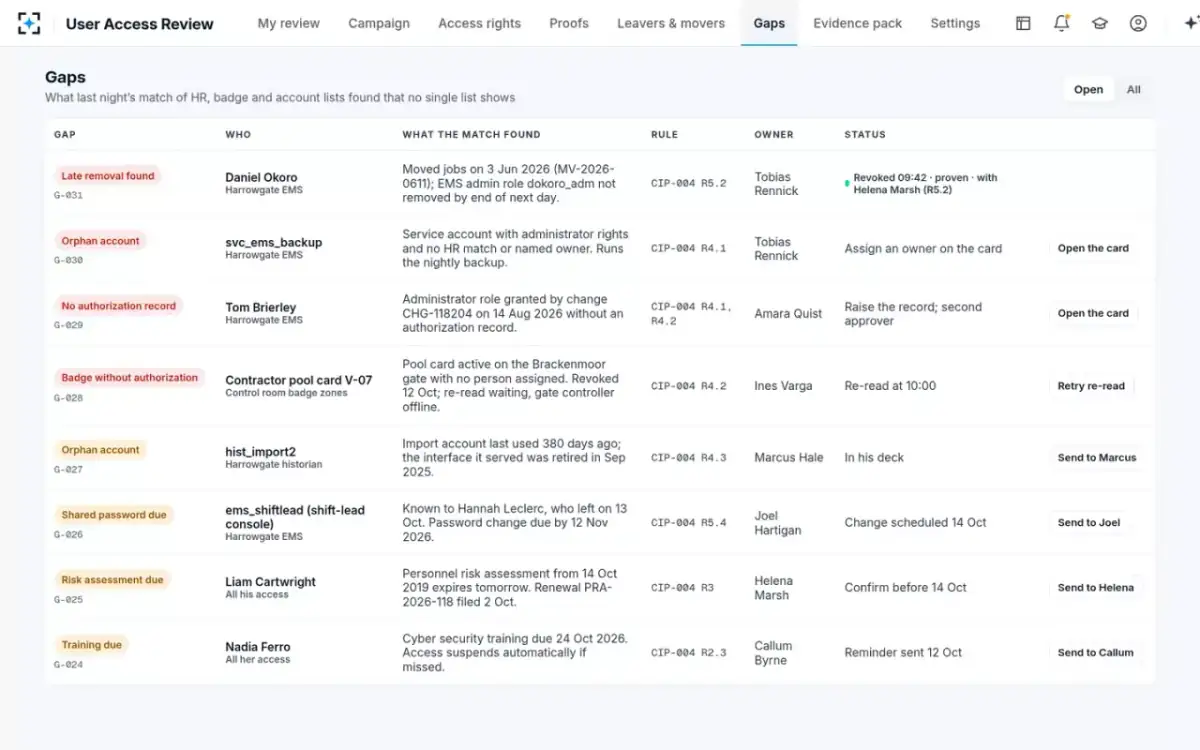Select the name Liam Cartwright
Image resolution: width=1200 pixels, height=750 pixels.
click(270, 582)
